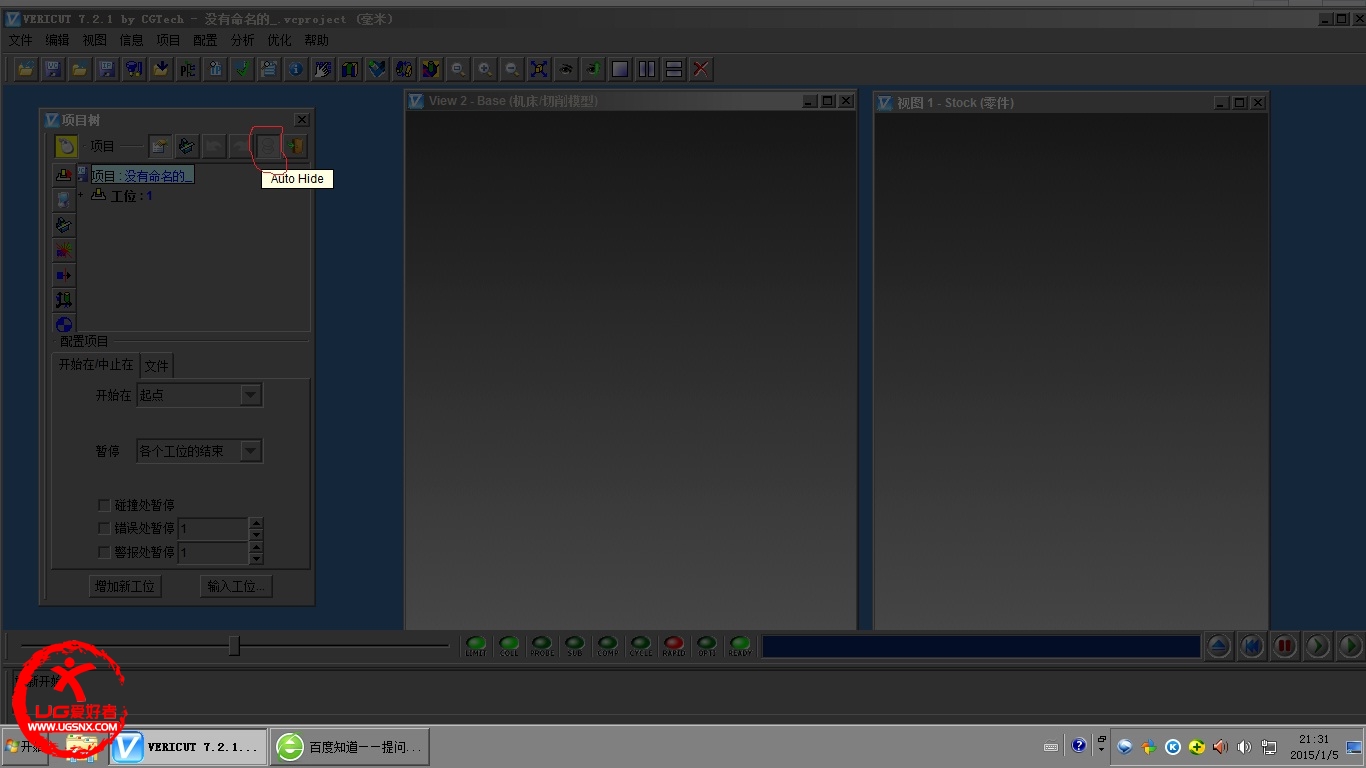The height and width of the screenshot is (768, 1366).
Task: Click the Save In Process (IP) icon
Action: pos(107,69)
